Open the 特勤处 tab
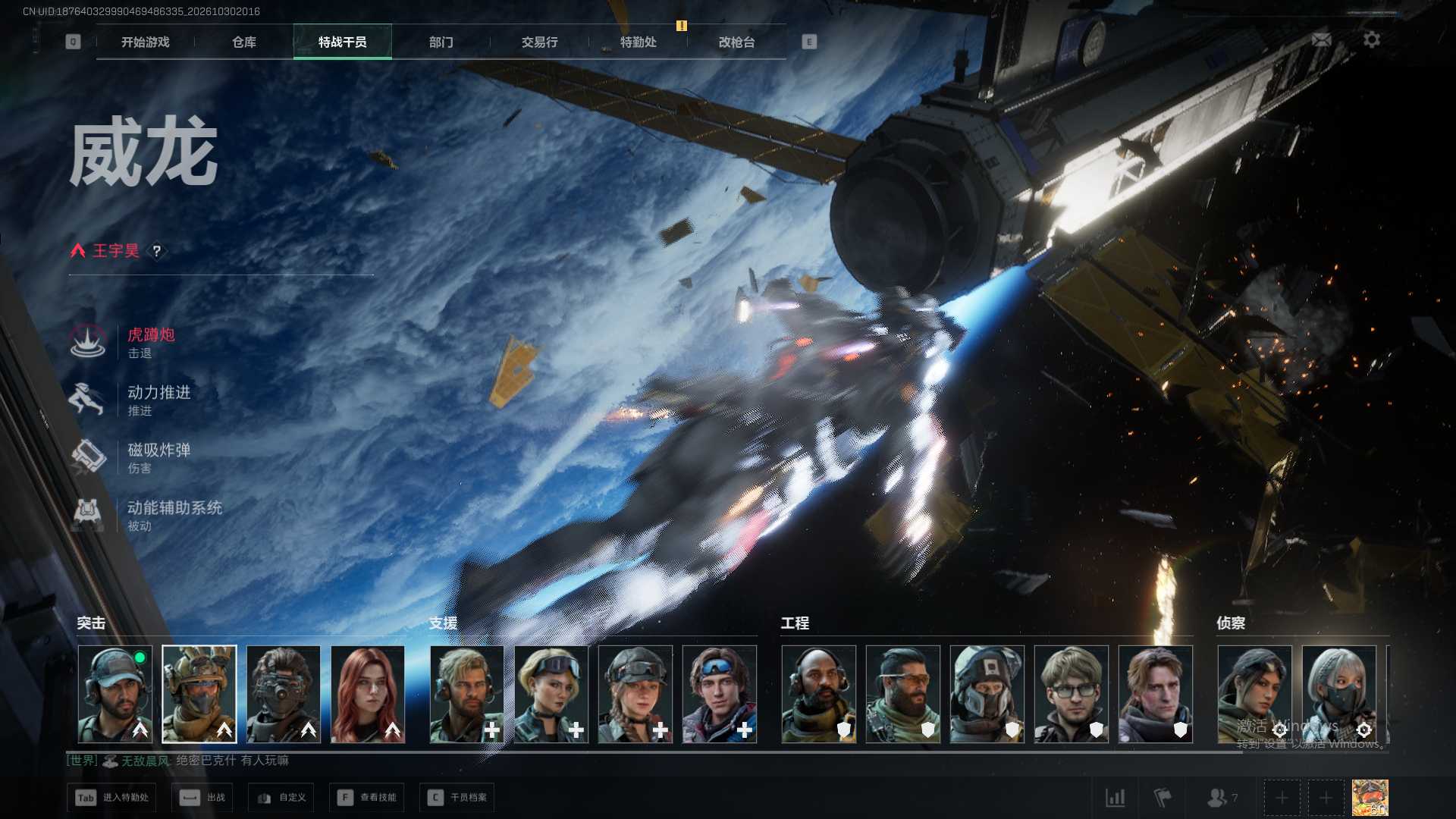 [x=638, y=42]
